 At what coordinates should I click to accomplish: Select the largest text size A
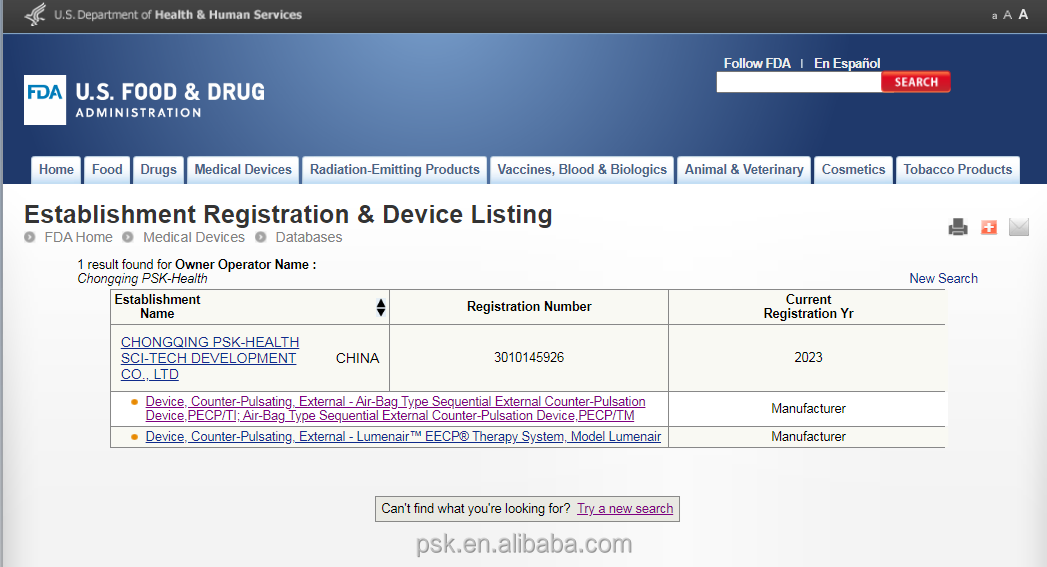point(1023,15)
